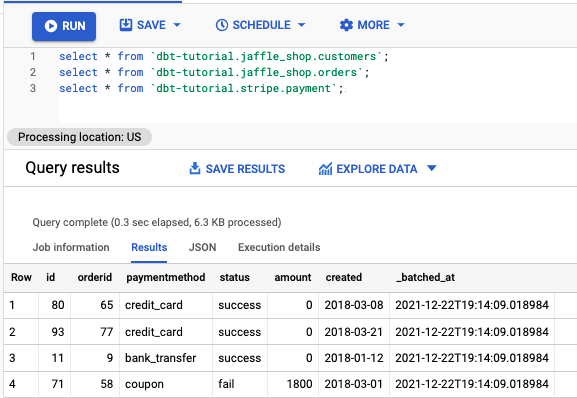Open the SAVE dropdown arrow
The image size is (577, 398).
click(177, 25)
